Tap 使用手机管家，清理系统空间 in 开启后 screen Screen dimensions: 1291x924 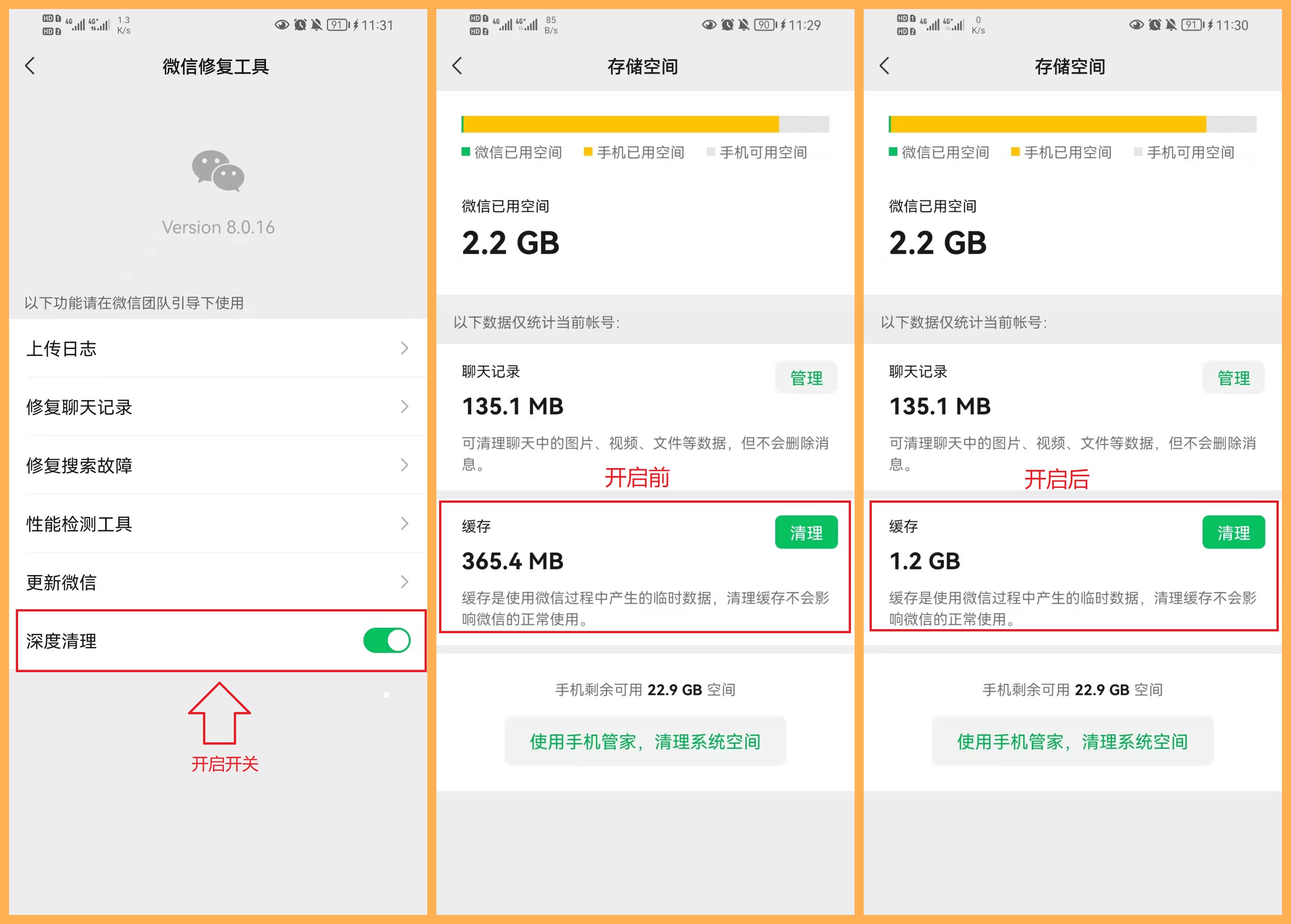1073,741
